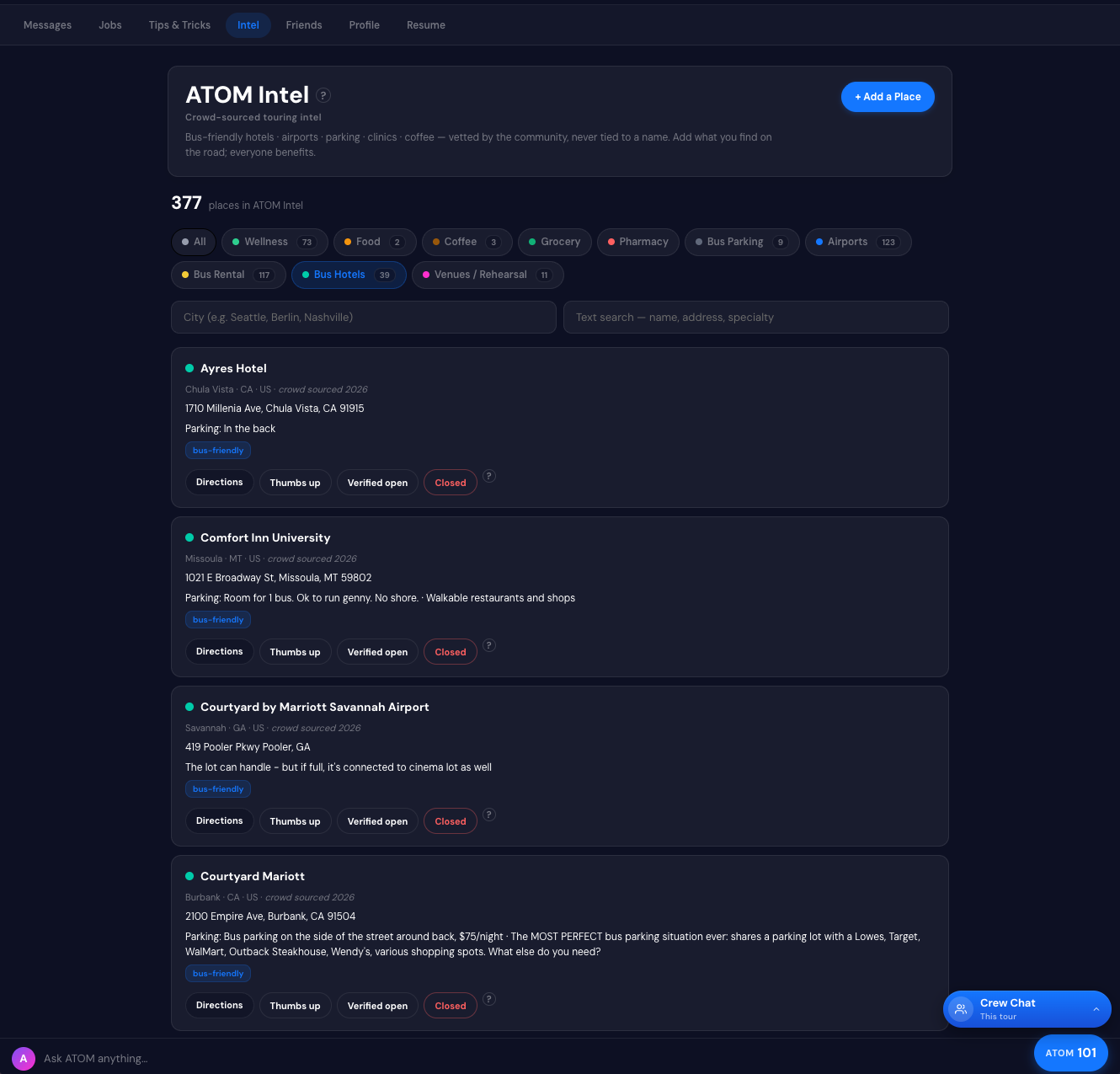The height and width of the screenshot is (1074, 1120).
Task: Click the Courtyard Mariott title
Action: point(253,876)
